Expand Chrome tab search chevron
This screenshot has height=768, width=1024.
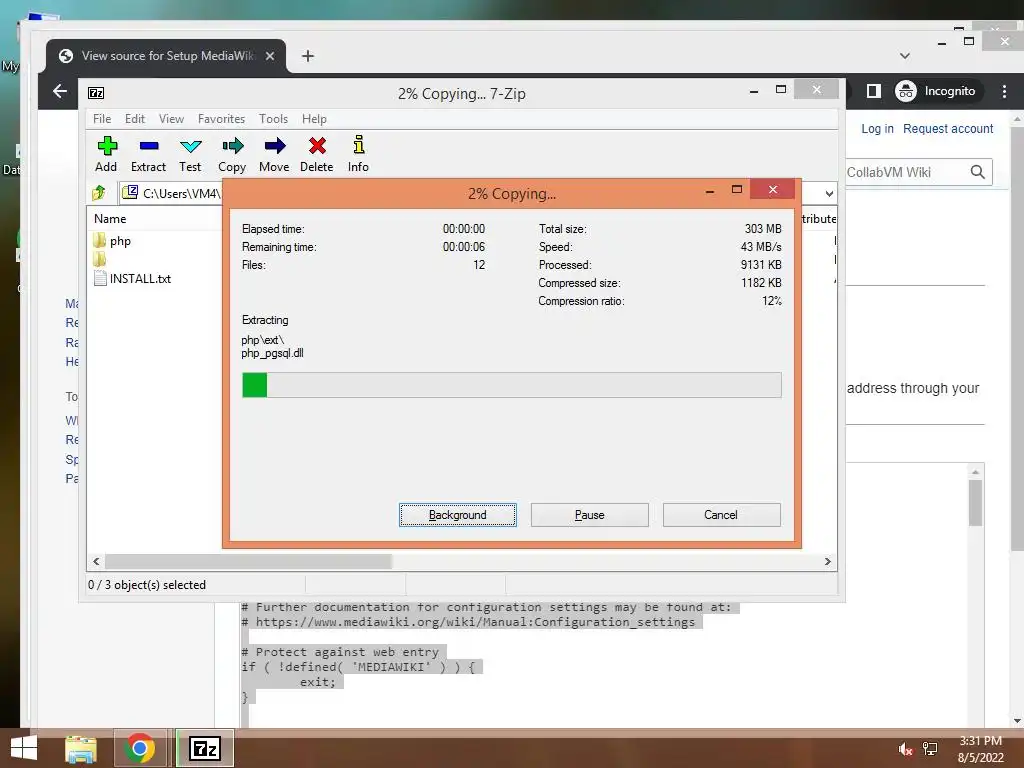[x=904, y=56]
